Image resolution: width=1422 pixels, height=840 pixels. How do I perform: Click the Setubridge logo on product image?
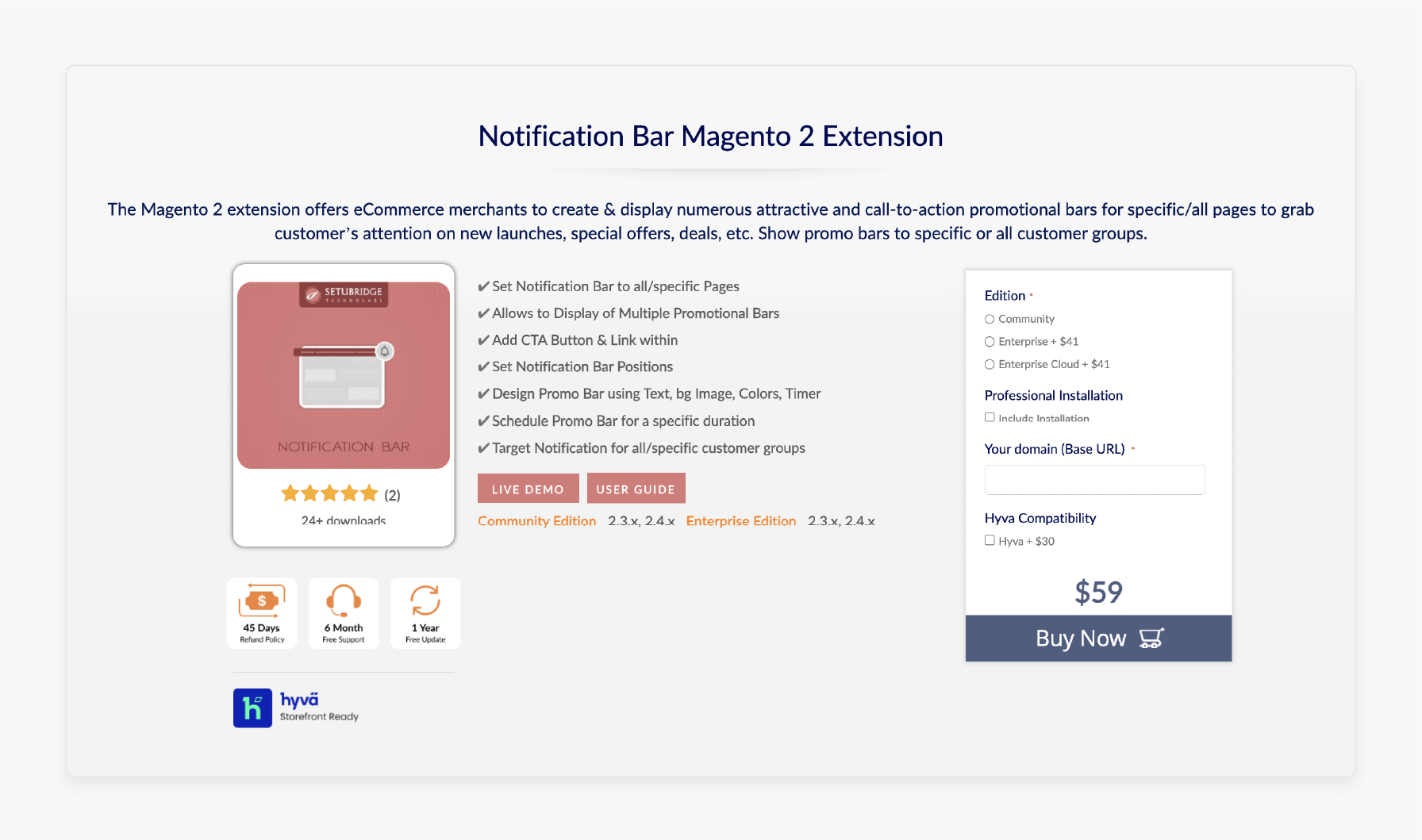[344, 294]
